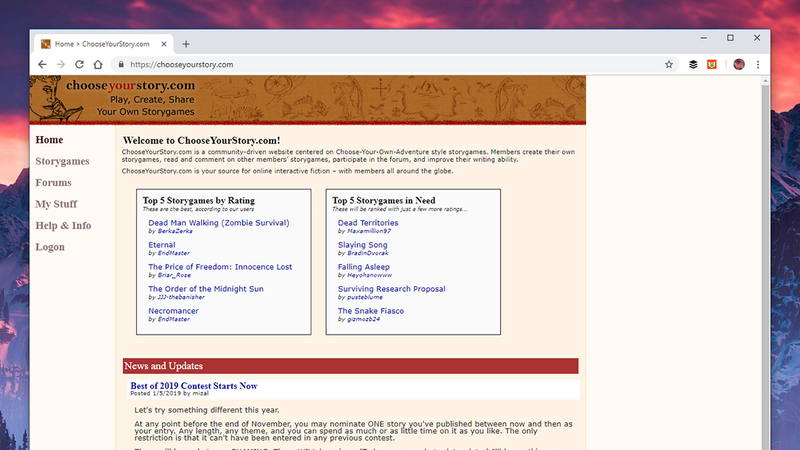800x450 pixels.
Task: Click the scrollbar up arrow
Action: [x=765, y=81]
